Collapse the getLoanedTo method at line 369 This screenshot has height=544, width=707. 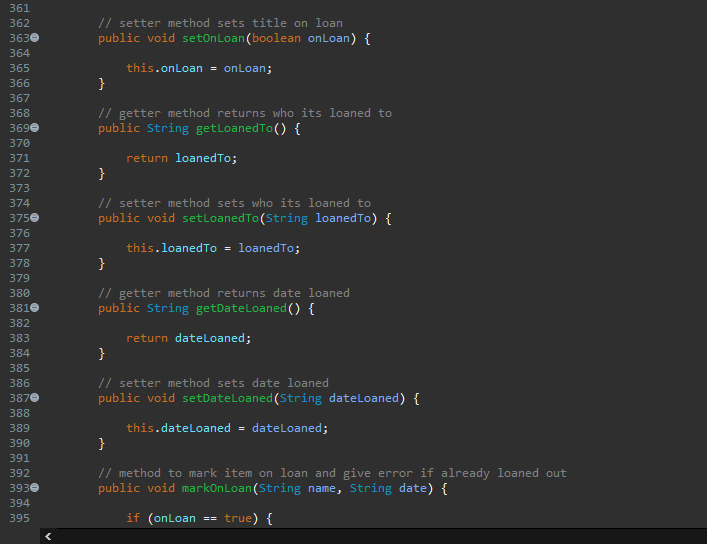coord(35,128)
